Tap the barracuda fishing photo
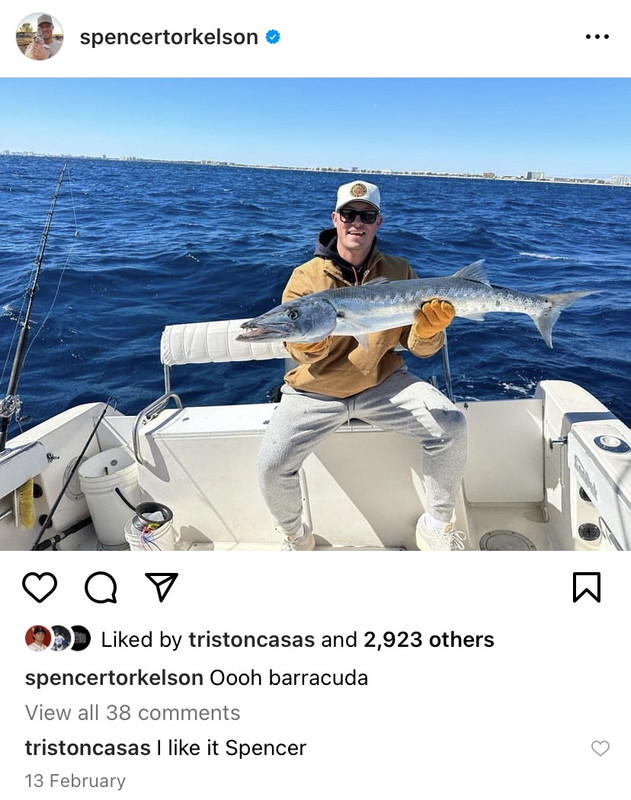This screenshot has height=800, width=631. pos(315,314)
